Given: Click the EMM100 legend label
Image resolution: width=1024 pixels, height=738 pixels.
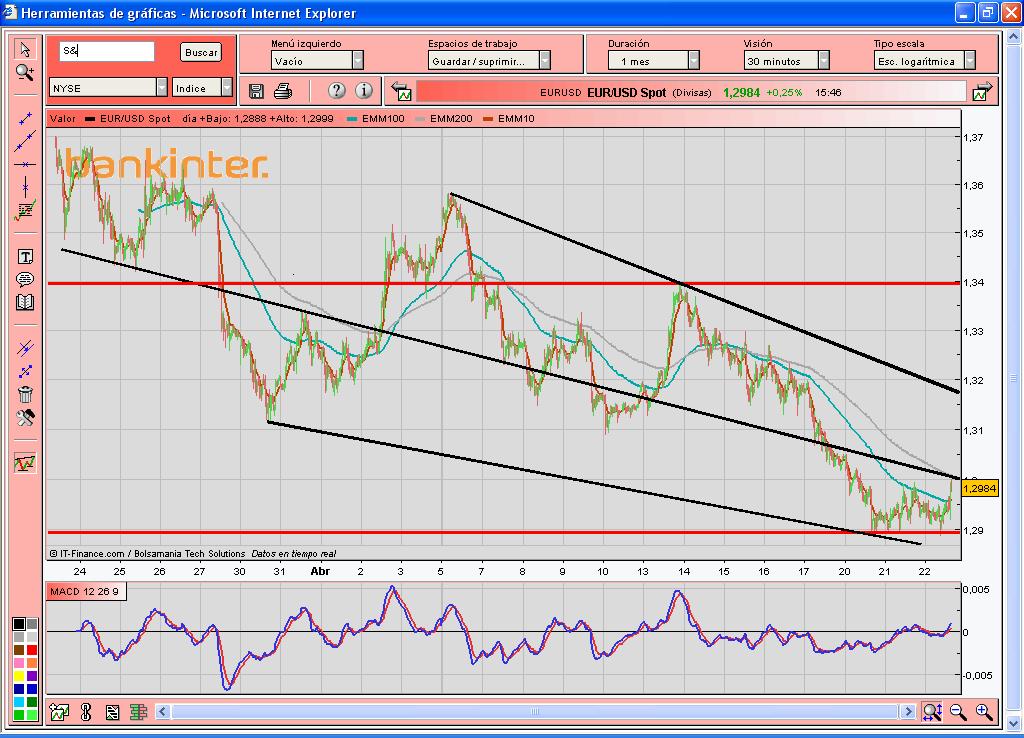Looking at the screenshot, I should click(383, 119).
